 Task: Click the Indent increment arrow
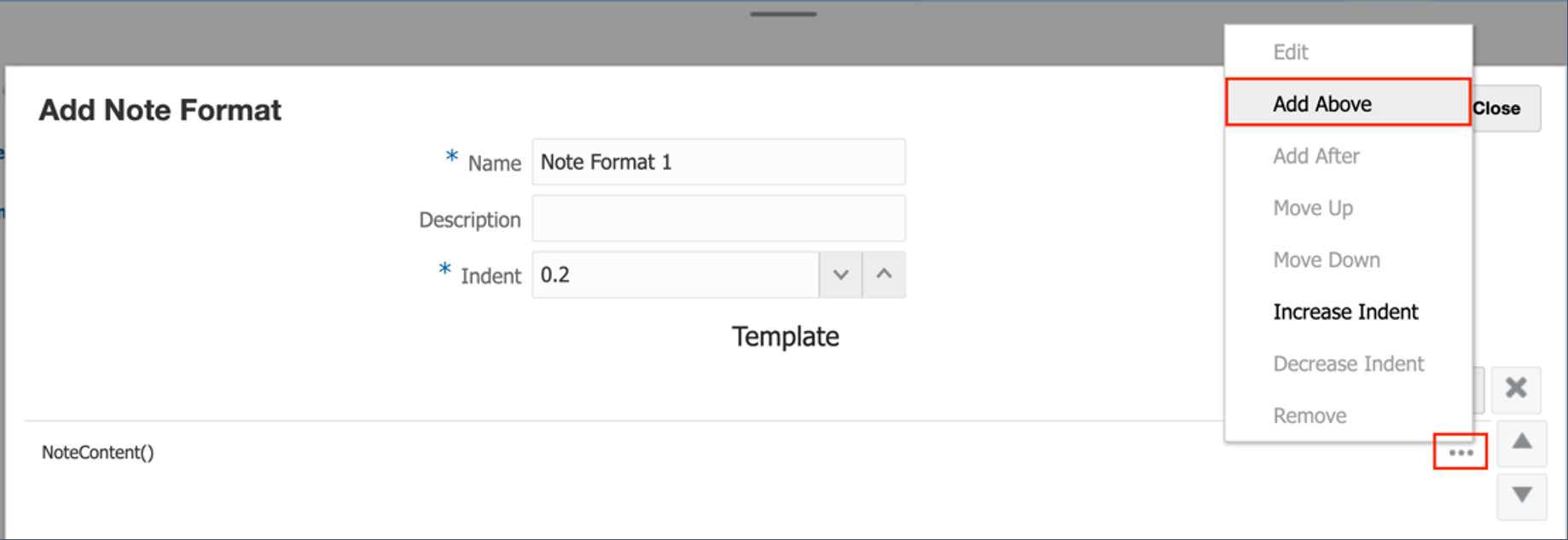point(884,275)
